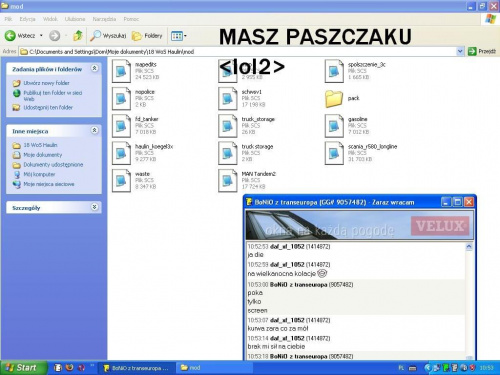Image resolution: width=500 pixels, height=375 pixels.
Task: Click the first quick launch icon
Action: point(58,368)
